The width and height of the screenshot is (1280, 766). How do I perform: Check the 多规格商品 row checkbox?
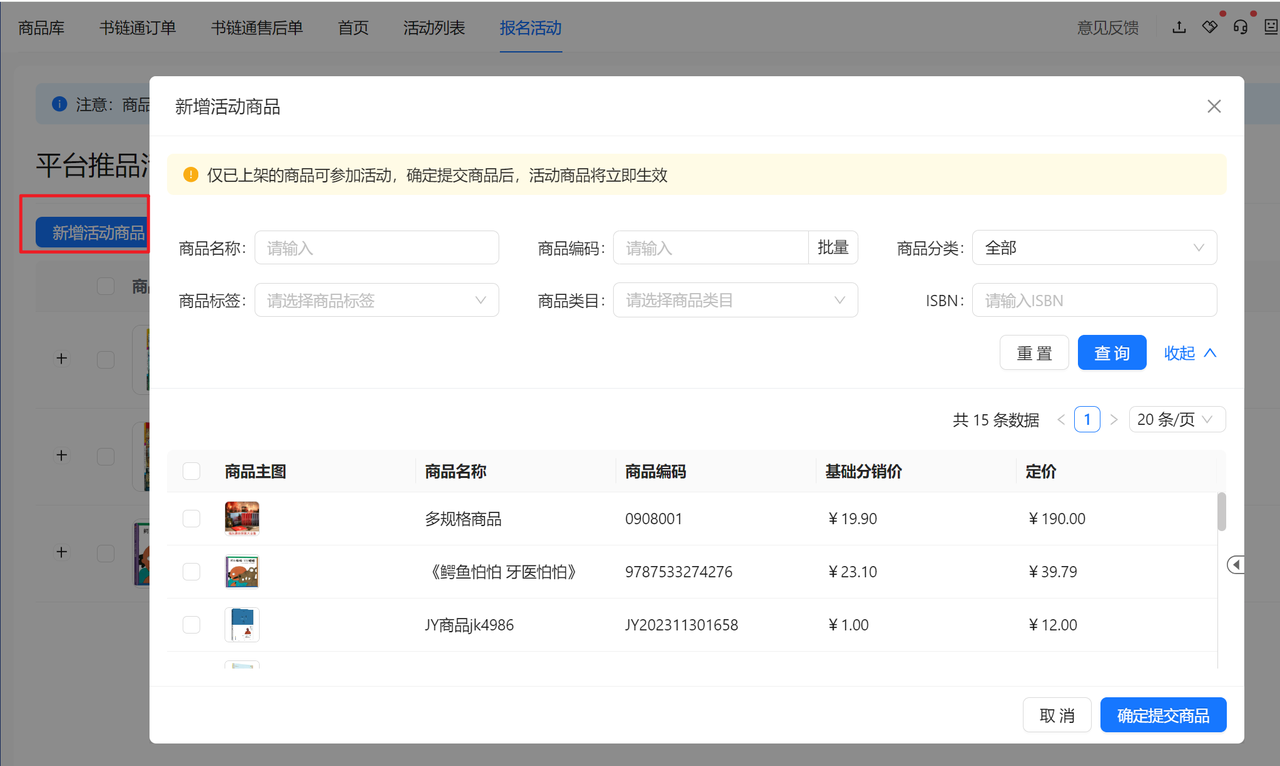point(192,518)
